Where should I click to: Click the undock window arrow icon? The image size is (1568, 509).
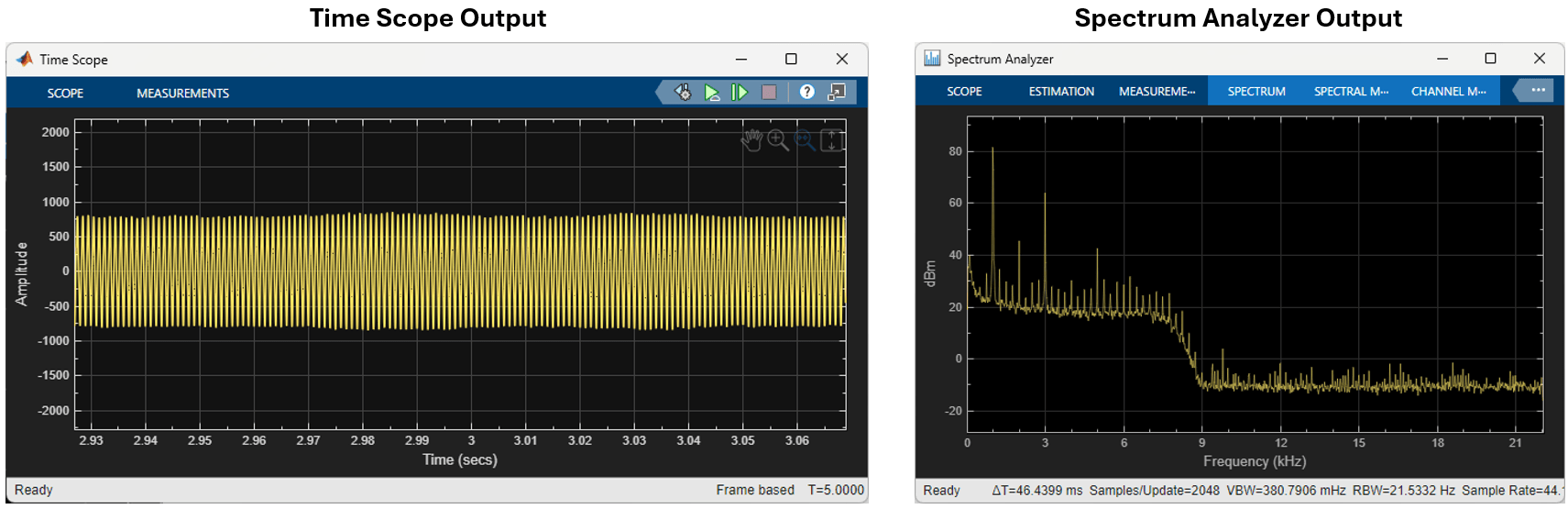(x=836, y=92)
